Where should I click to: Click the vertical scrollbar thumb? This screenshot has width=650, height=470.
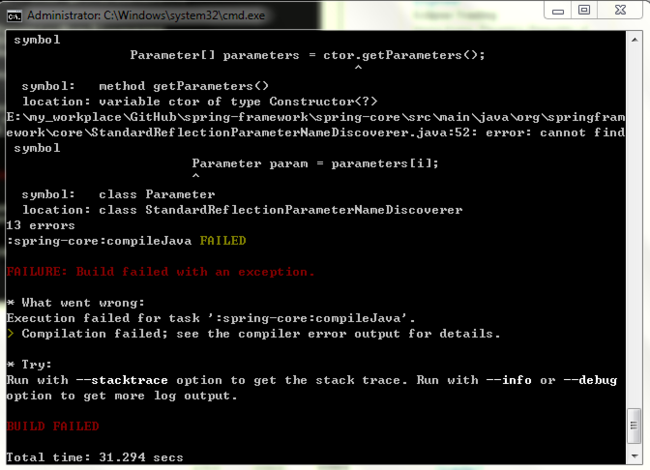point(634,426)
